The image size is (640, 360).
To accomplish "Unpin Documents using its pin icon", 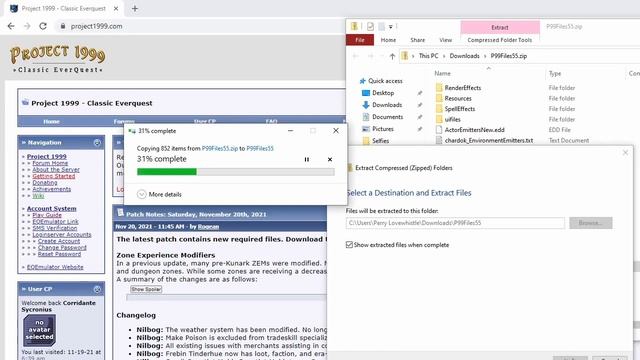I will pos(420,117).
